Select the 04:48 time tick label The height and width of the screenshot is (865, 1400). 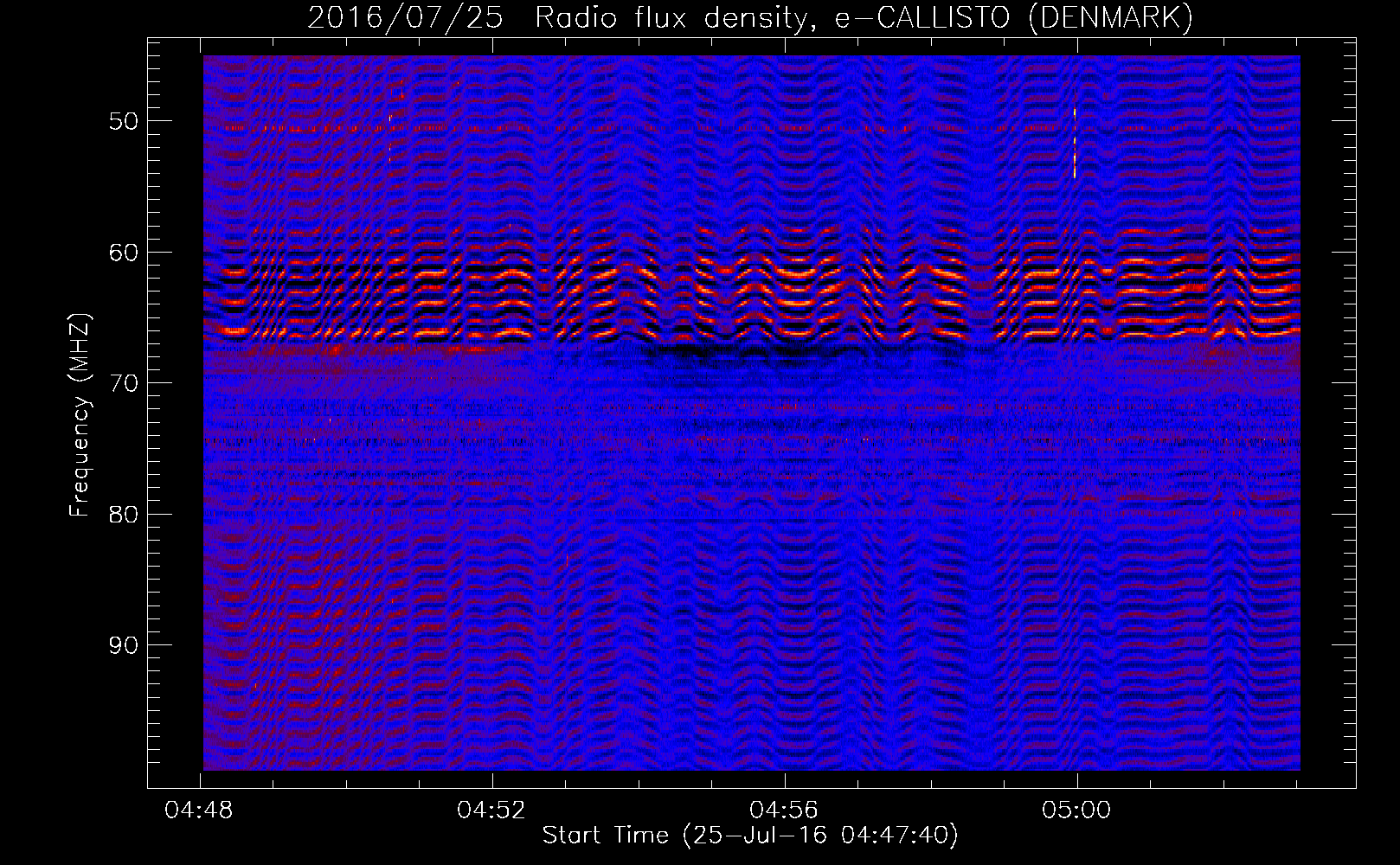click(x=199, y=811)
